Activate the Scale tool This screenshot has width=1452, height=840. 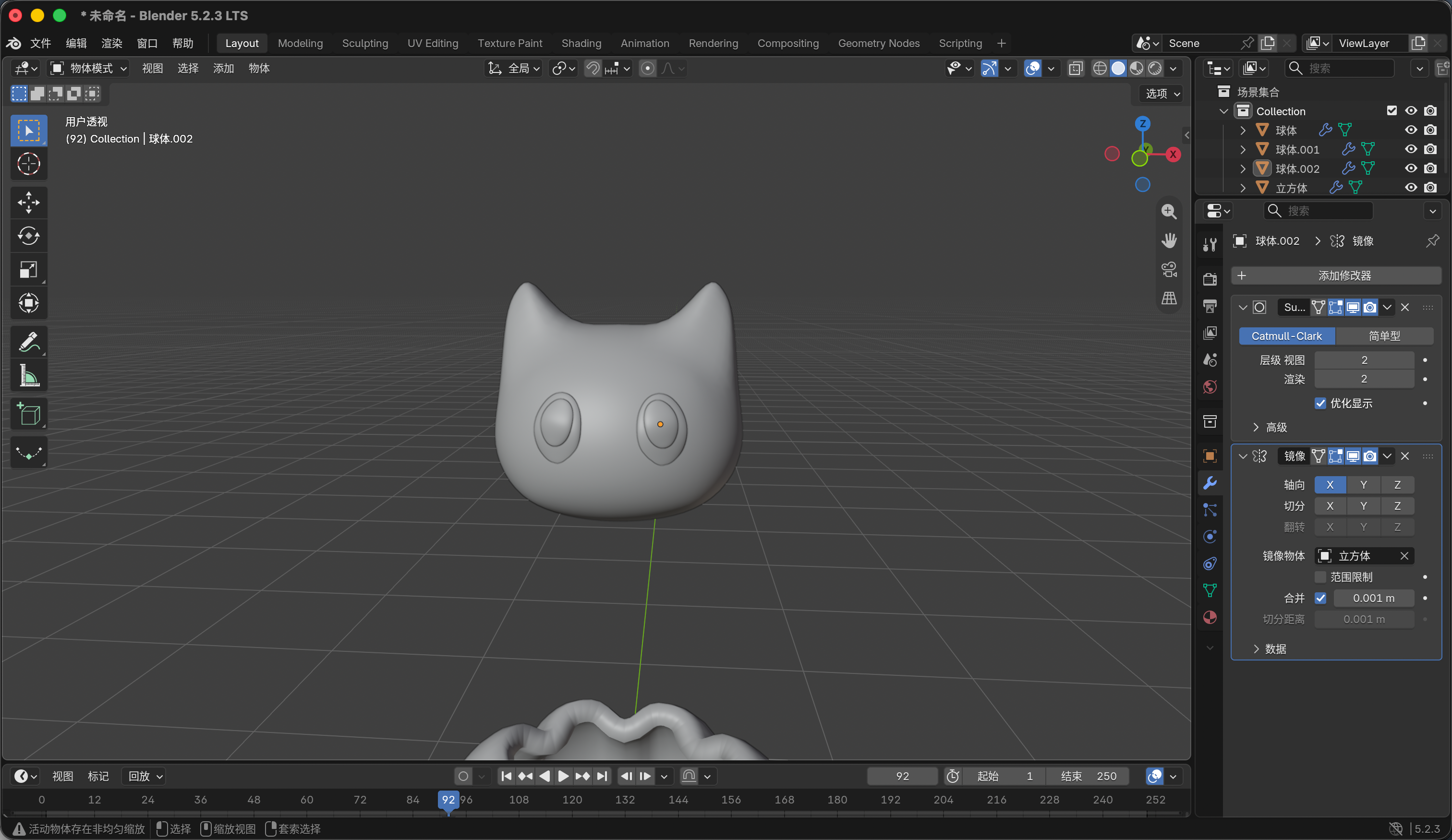[28, 270]
